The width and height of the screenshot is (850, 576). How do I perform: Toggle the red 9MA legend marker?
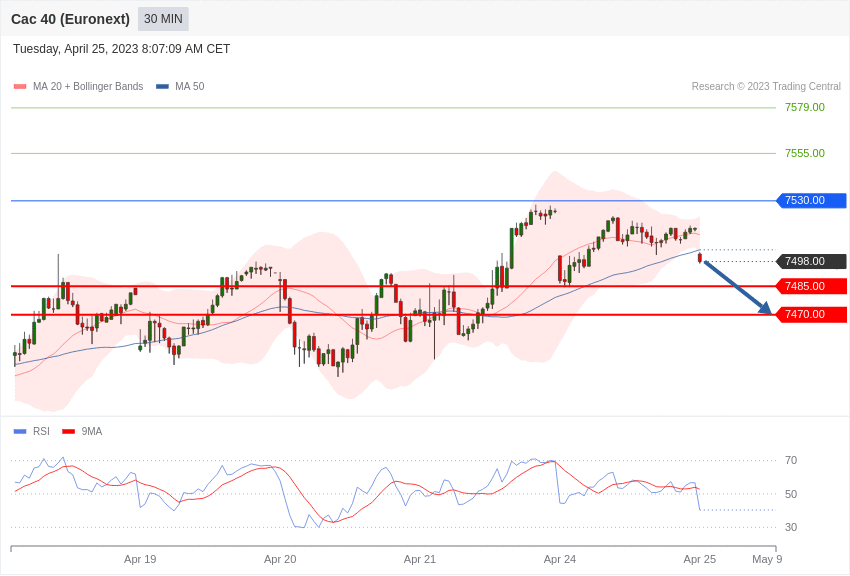[68, 432]
